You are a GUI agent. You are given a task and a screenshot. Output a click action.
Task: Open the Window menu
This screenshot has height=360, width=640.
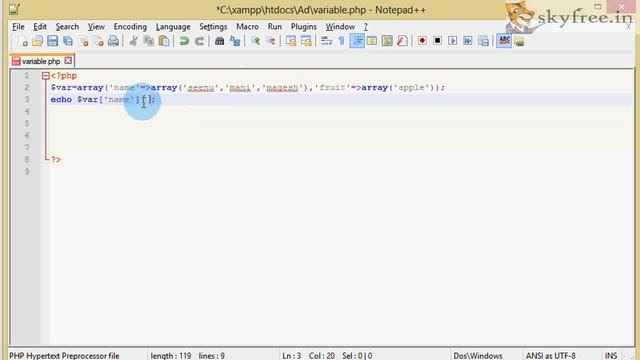340,27
